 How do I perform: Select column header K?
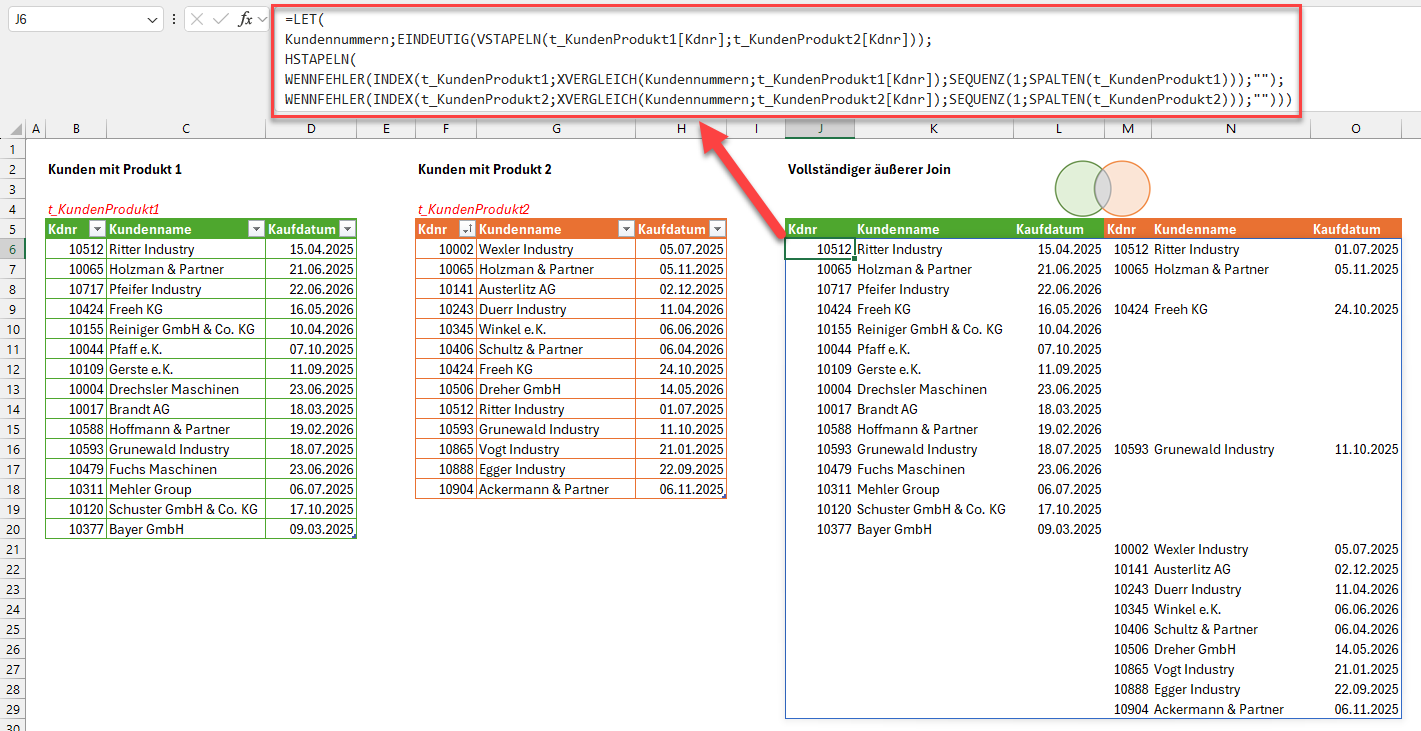pos(934,129)
